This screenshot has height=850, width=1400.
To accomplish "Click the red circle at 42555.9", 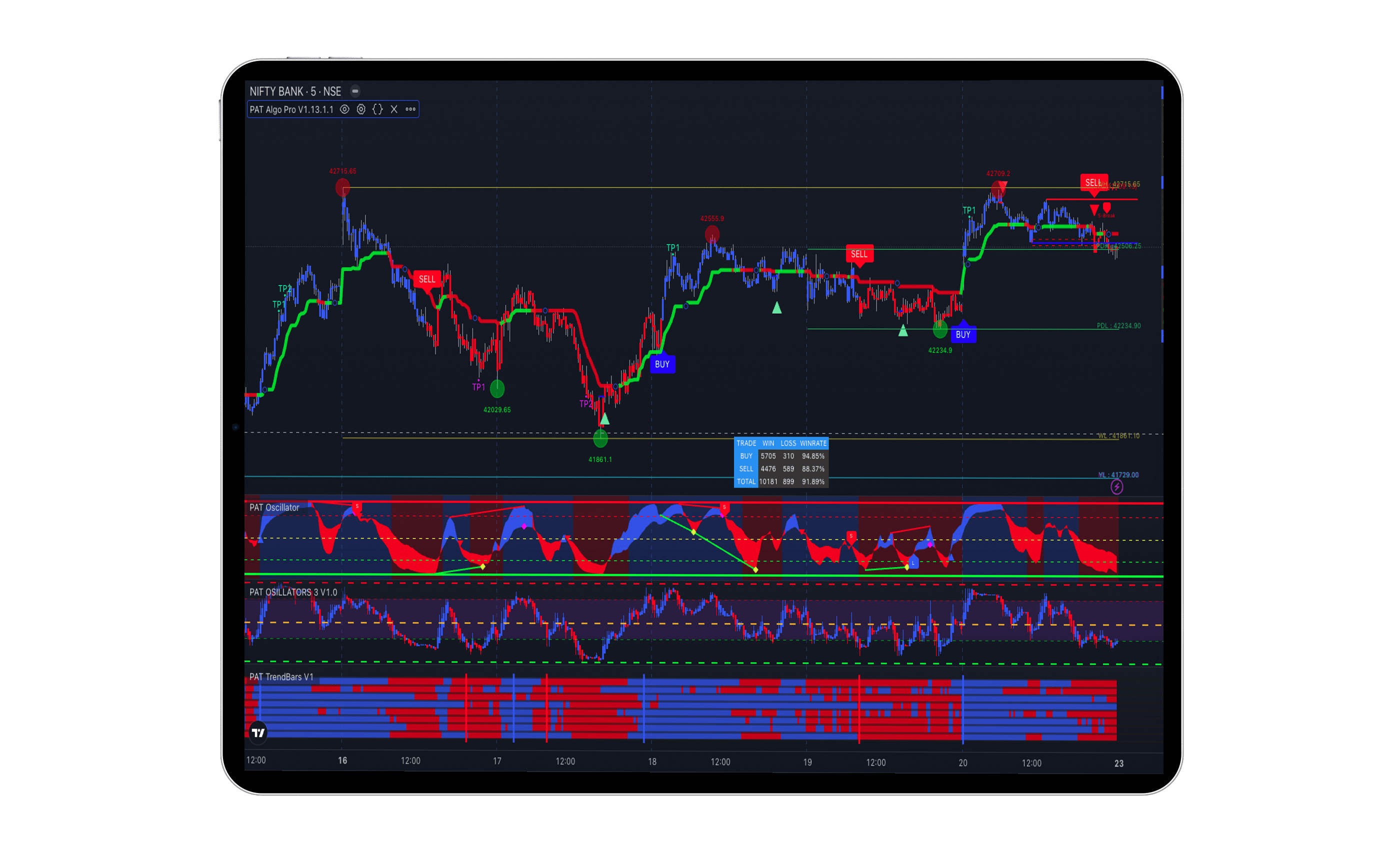I will coord(712,234).
